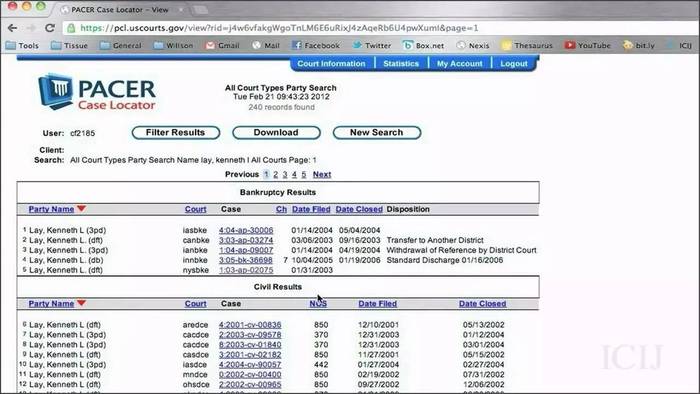Start a New Search
The height and width of the screenshot is (394, 700).
376,133
